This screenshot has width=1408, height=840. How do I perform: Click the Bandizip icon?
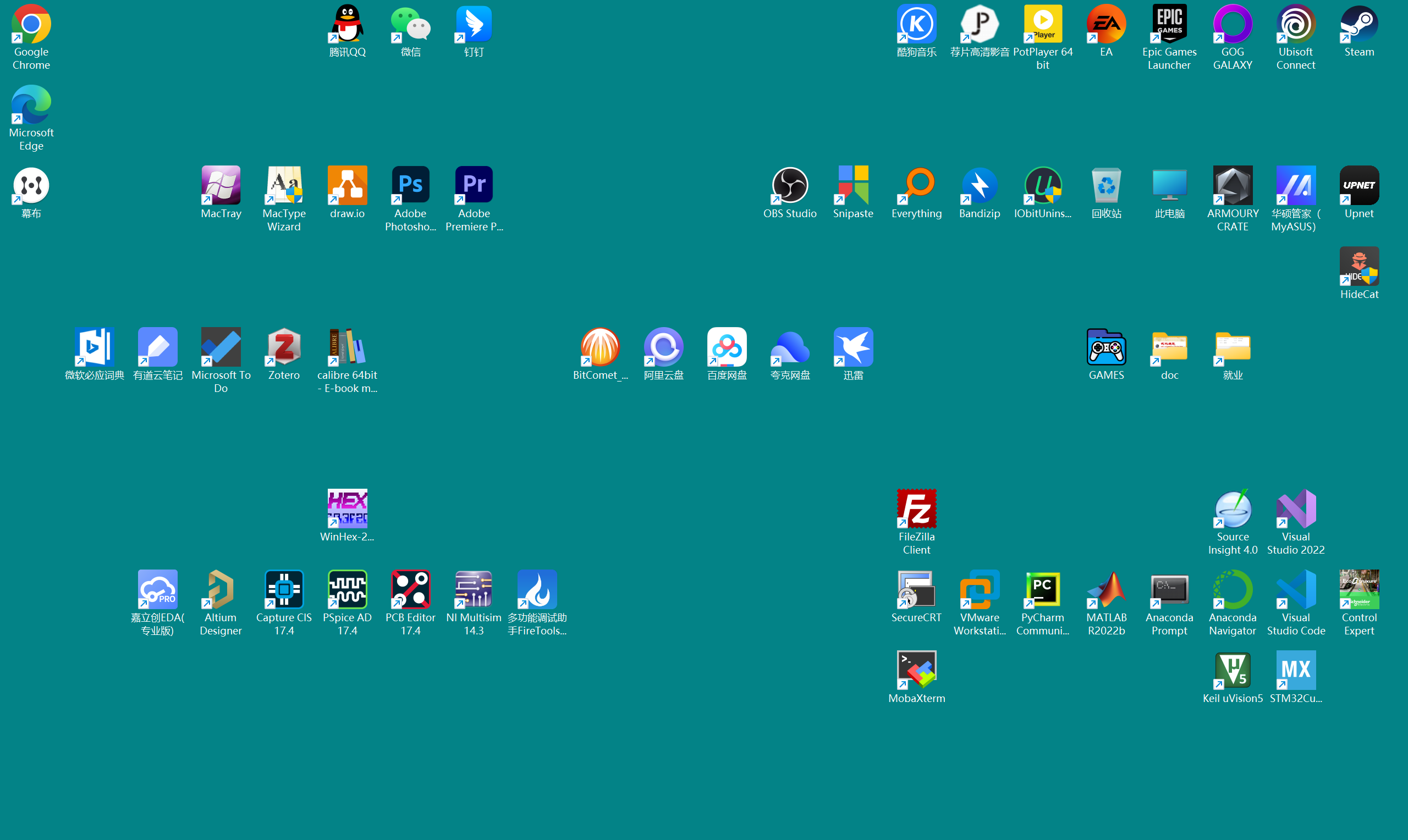[980, 186]
